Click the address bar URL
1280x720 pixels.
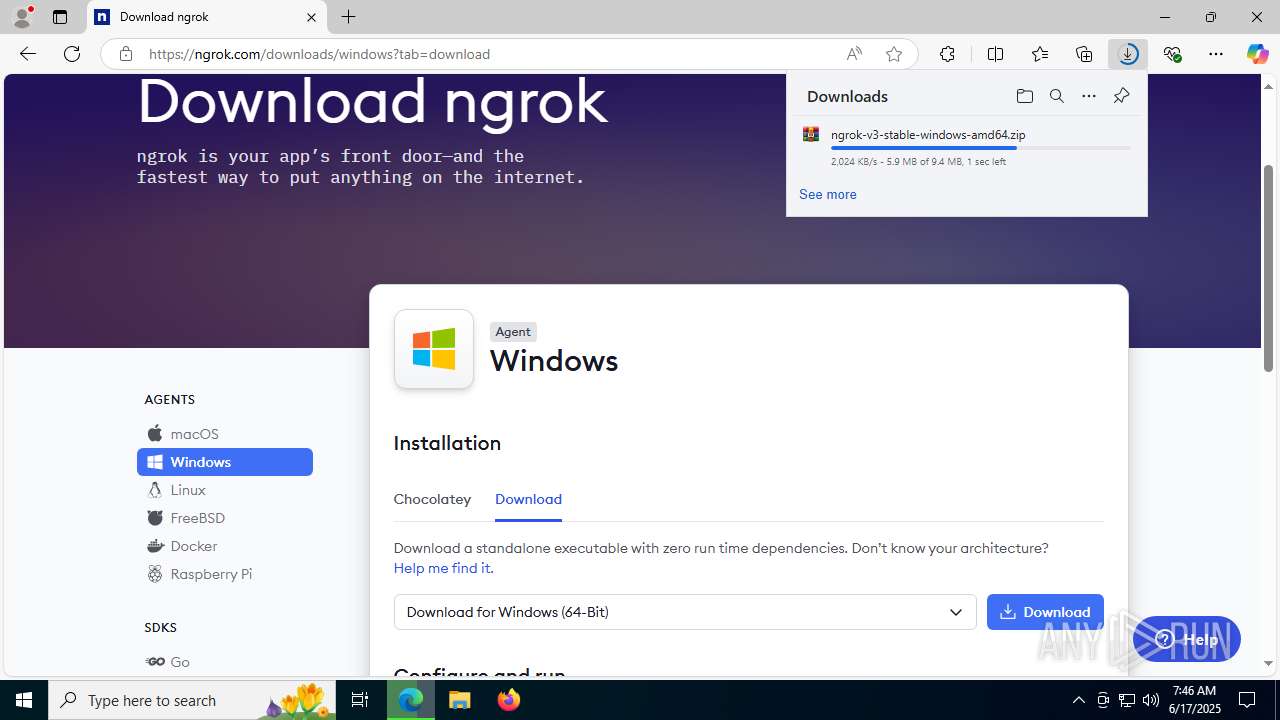[x=319, y=54]
